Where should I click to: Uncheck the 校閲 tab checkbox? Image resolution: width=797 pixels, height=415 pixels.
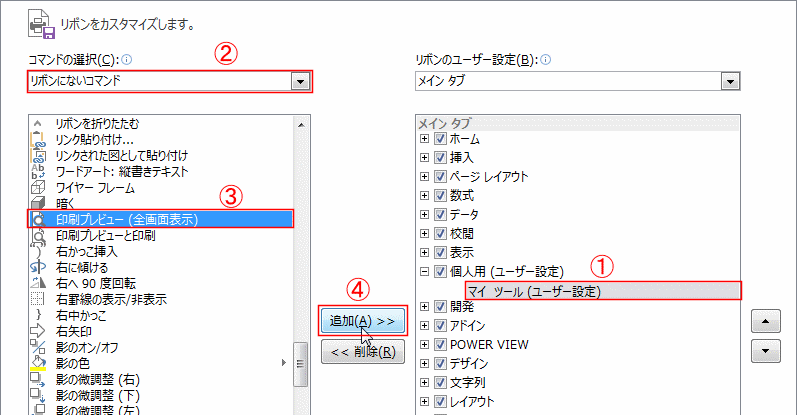[440, 233]
